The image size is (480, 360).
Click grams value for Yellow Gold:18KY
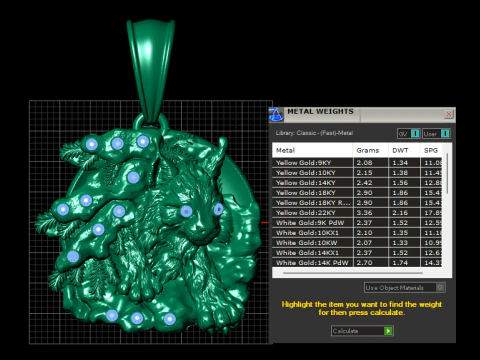tap(364, 193)
